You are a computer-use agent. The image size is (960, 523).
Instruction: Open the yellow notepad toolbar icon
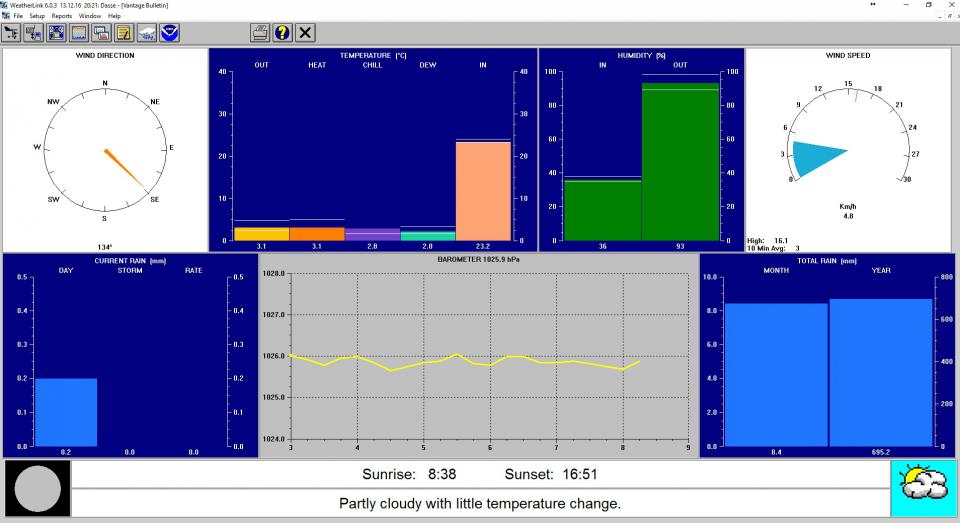[x=124, y=33]
